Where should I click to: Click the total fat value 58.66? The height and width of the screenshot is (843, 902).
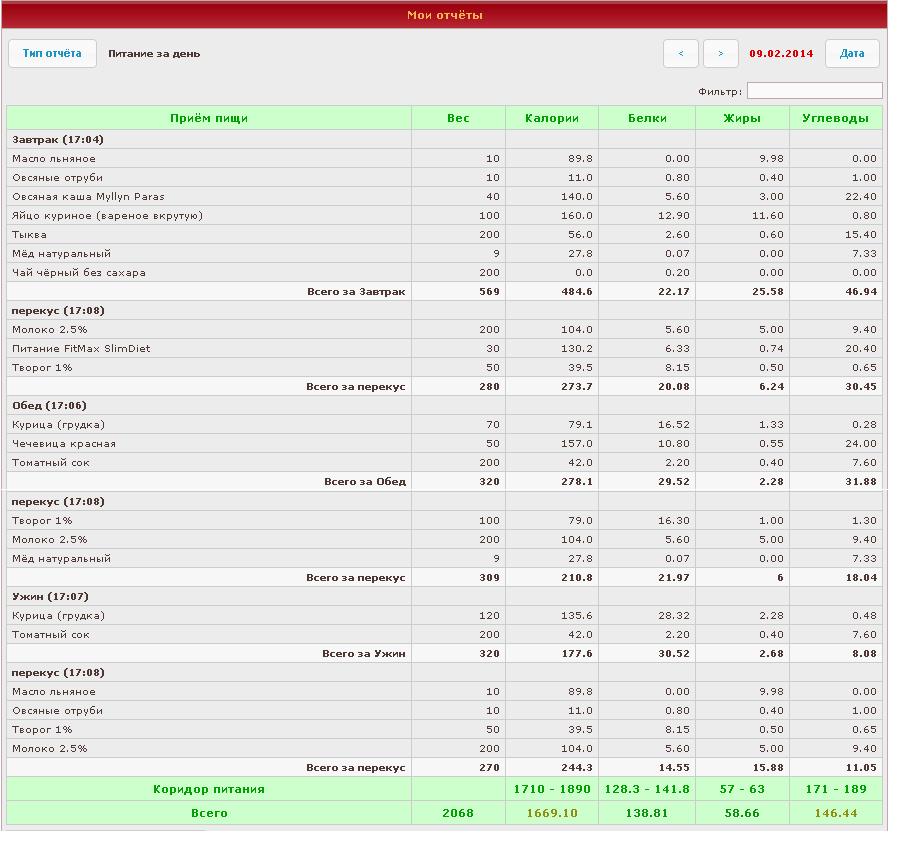pos(742,814)
